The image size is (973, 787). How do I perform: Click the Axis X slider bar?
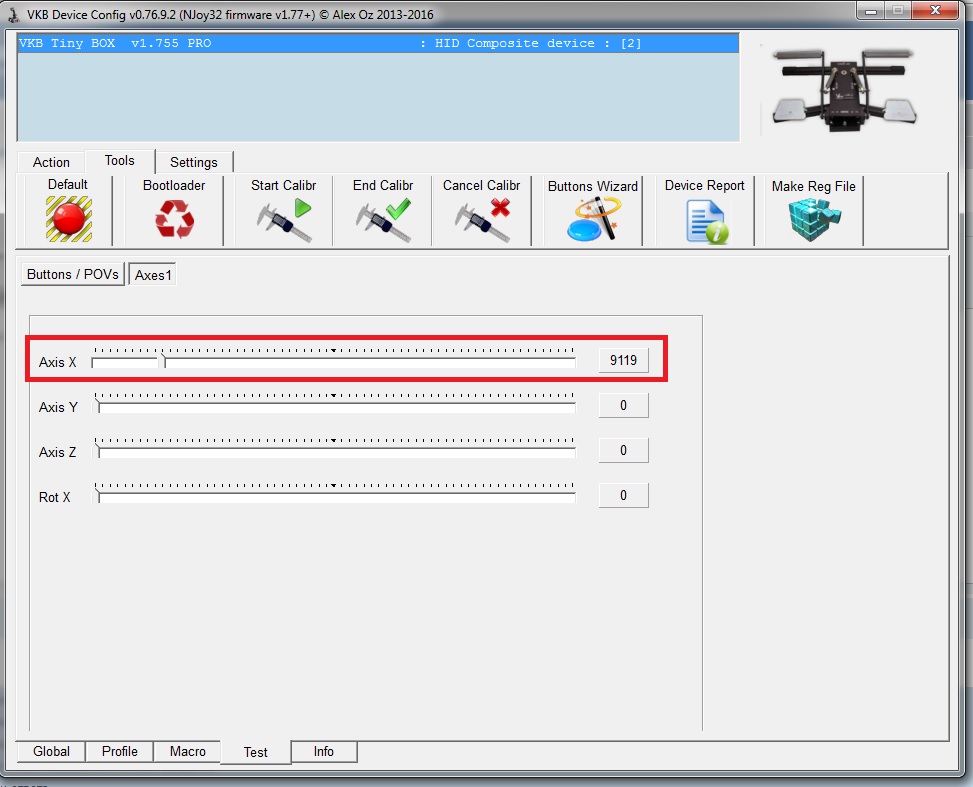(x=334, y=362)
